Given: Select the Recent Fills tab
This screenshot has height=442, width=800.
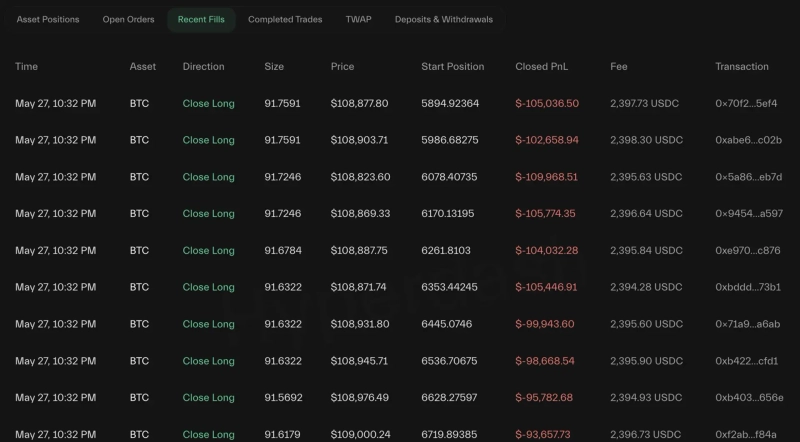Looking at the screenshot, I should tap(201, 19).
